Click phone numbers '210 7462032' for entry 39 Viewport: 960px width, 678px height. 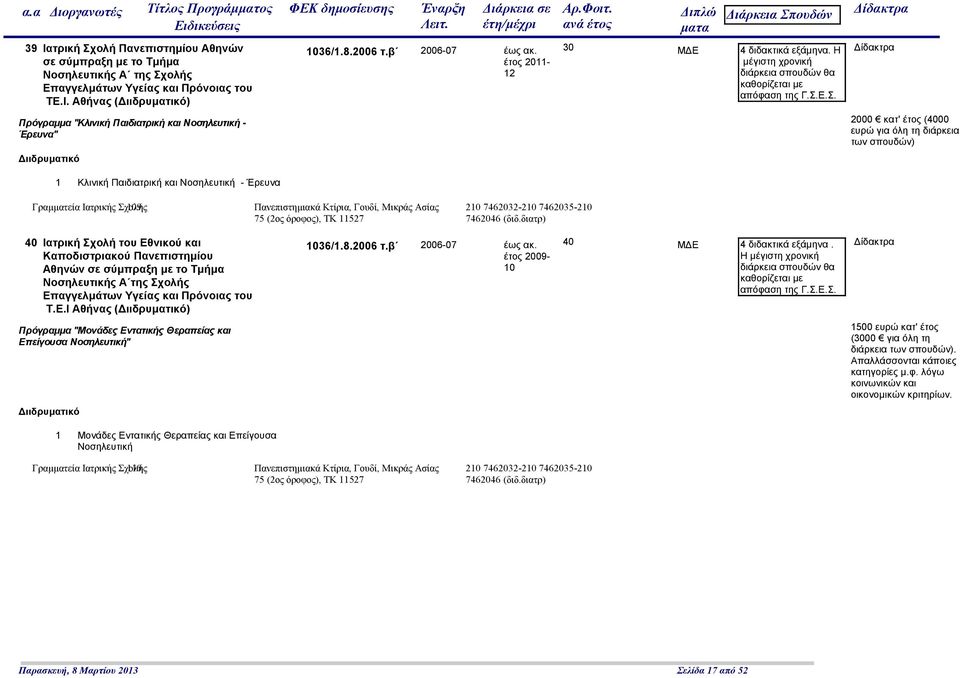pos(529,213)
